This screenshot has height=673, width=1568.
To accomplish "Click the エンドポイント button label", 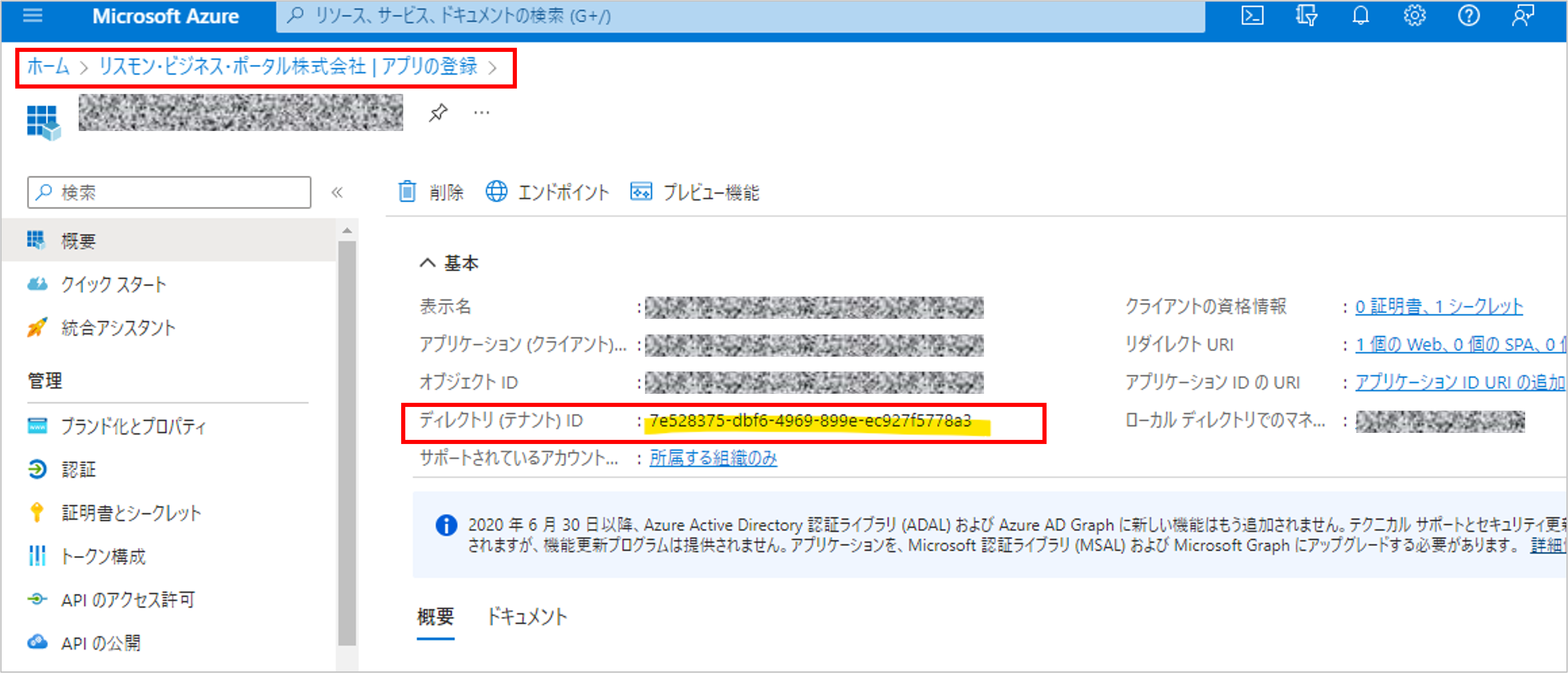I will (x=563, y=192).
